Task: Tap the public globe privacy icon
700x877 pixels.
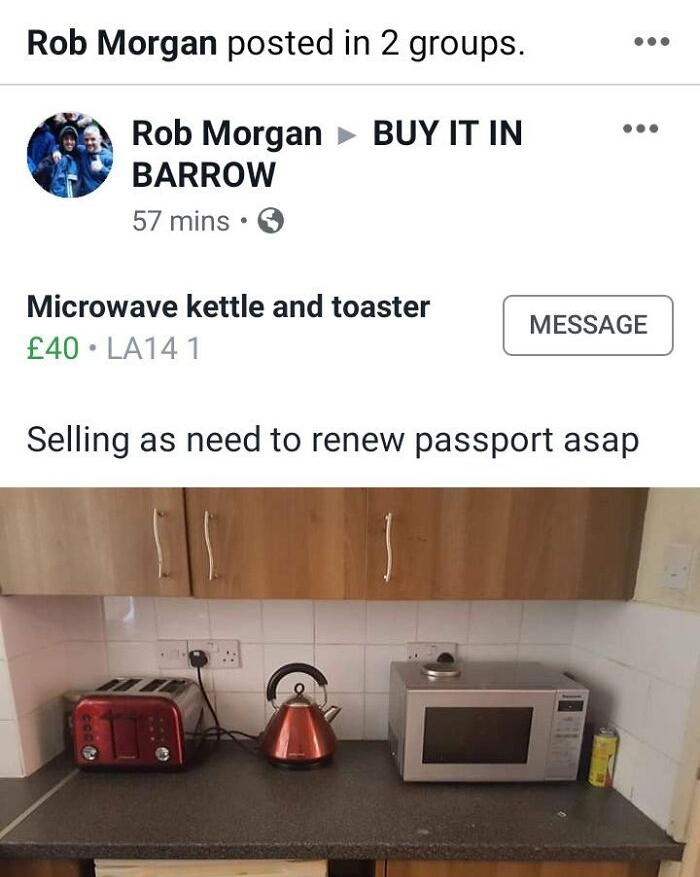Action: tap(271, 221)
